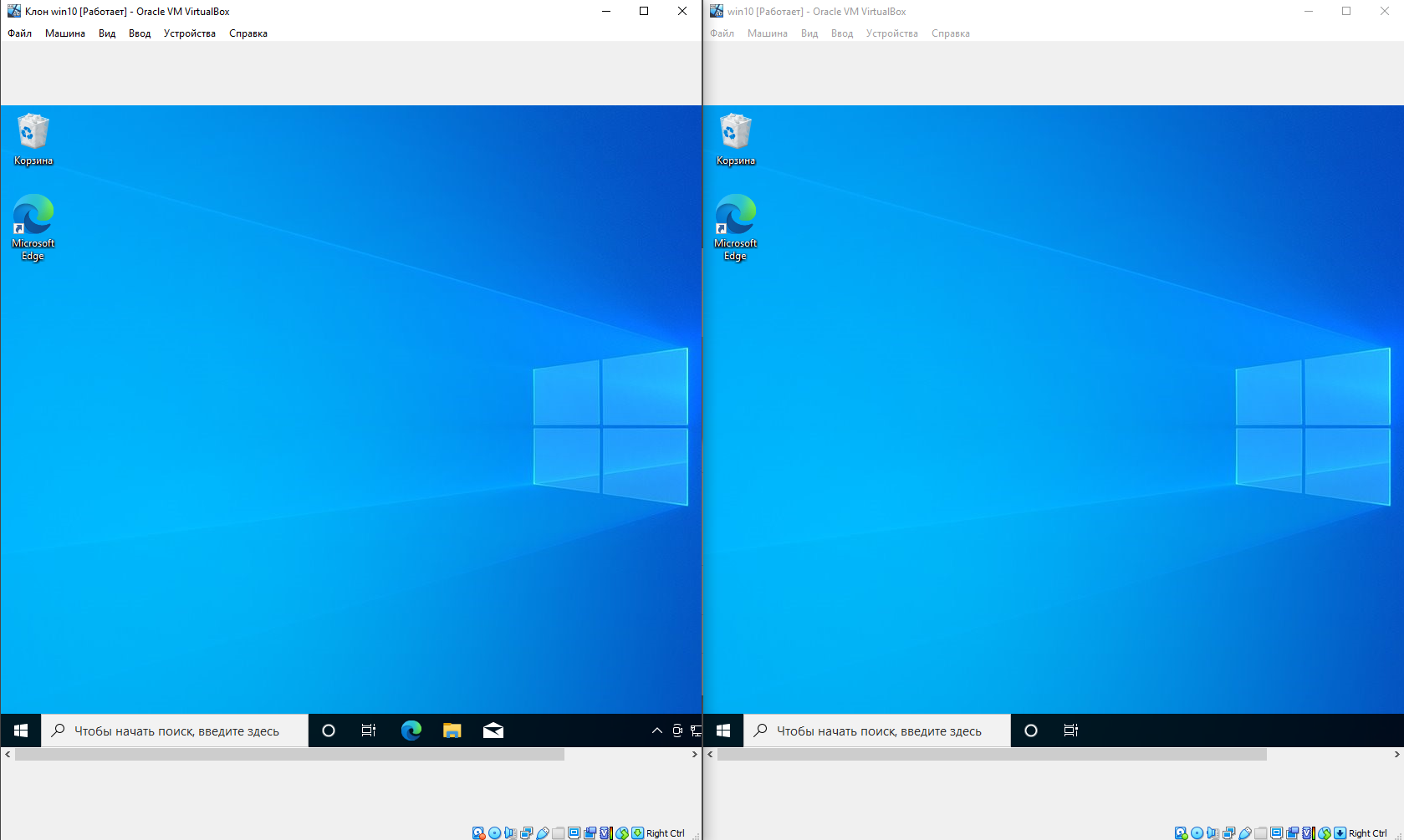This screenshot has height=840, width=1404.
Task: Click optical drive icon in right win10 status bar
Action: click(1197, 832)
